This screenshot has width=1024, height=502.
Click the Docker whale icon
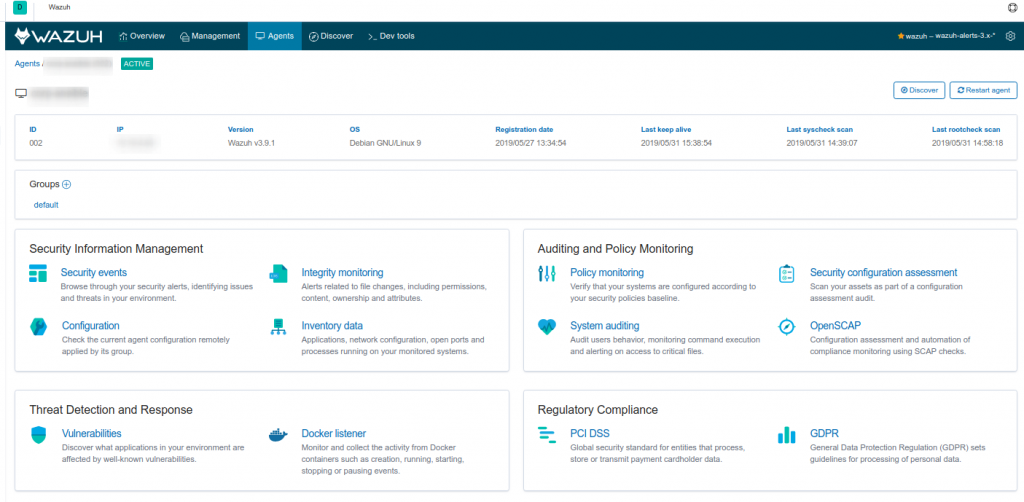tap(278, 435)
